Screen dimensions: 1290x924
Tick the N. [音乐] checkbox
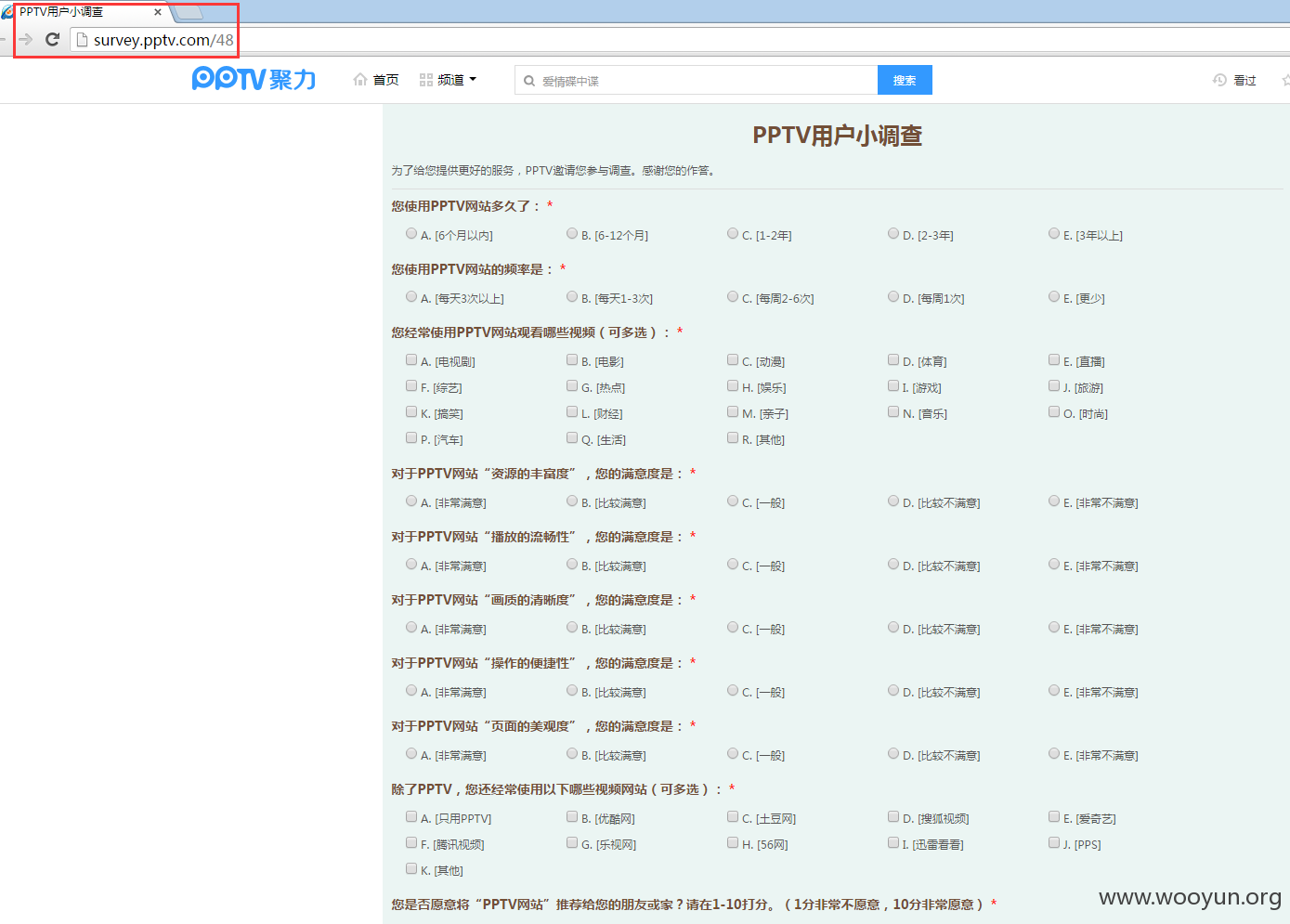893,412
